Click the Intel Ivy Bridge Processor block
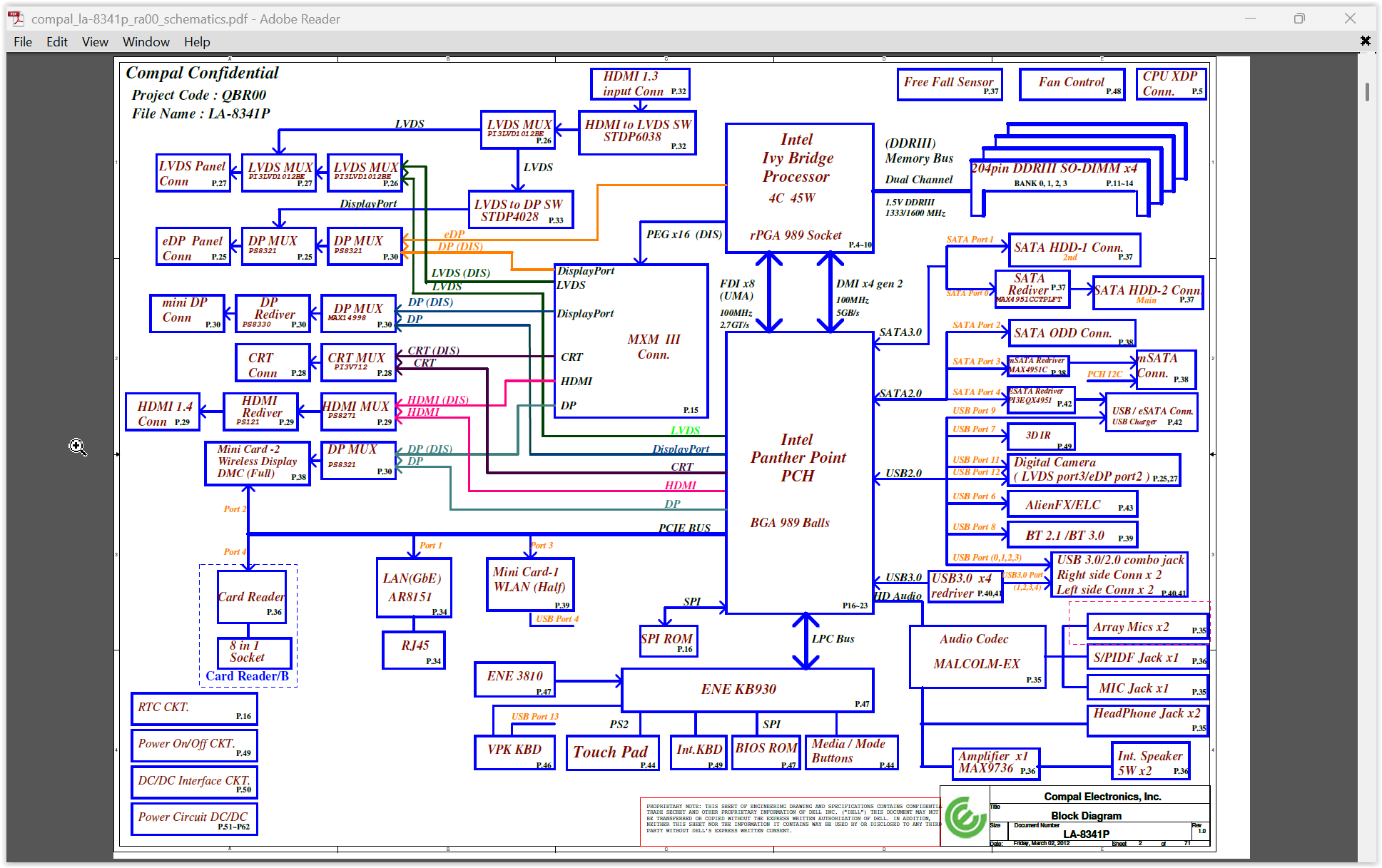1382x868 pixels. 799,188
